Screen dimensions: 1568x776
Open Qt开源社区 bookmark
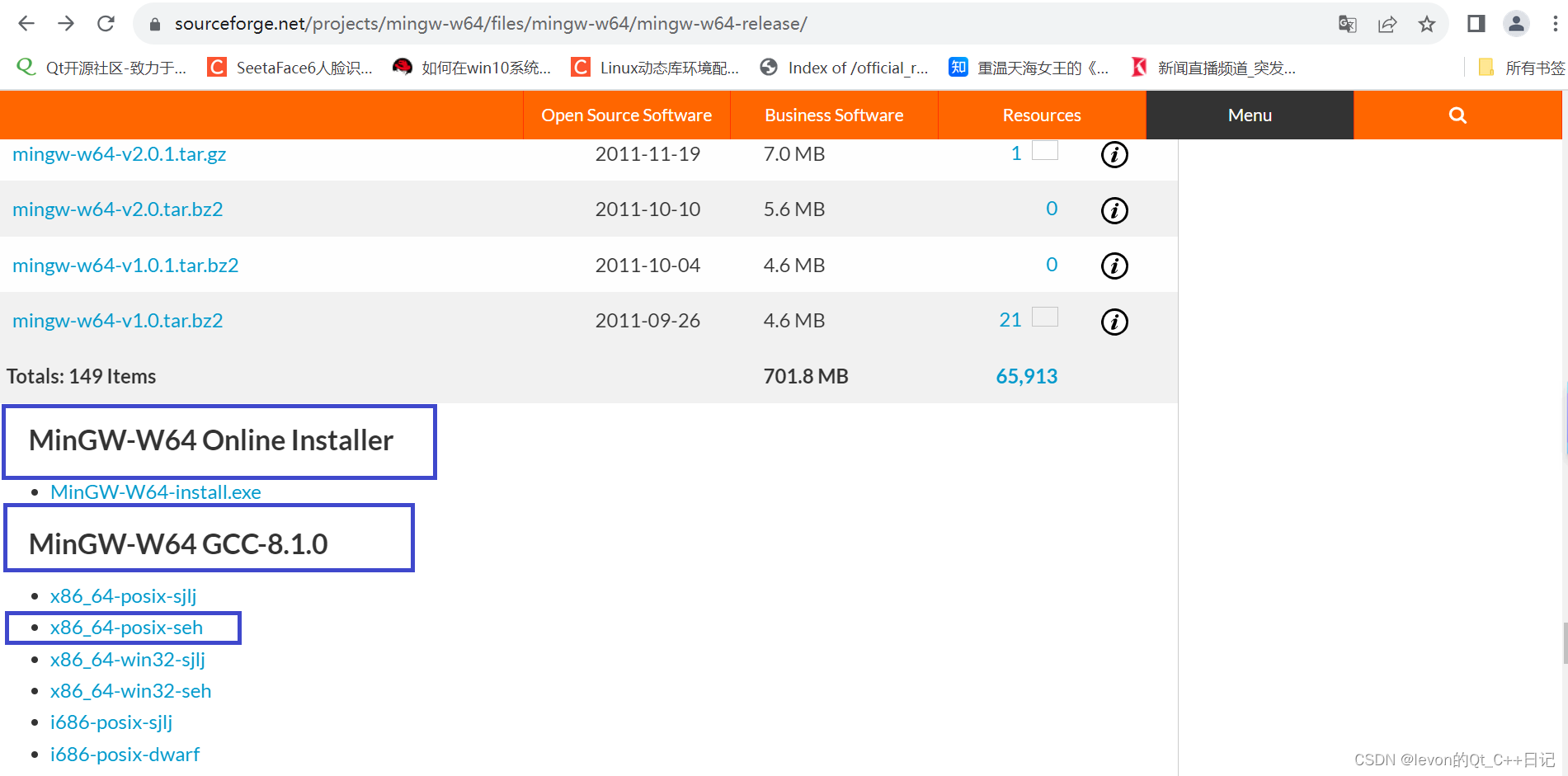(102, 68)
